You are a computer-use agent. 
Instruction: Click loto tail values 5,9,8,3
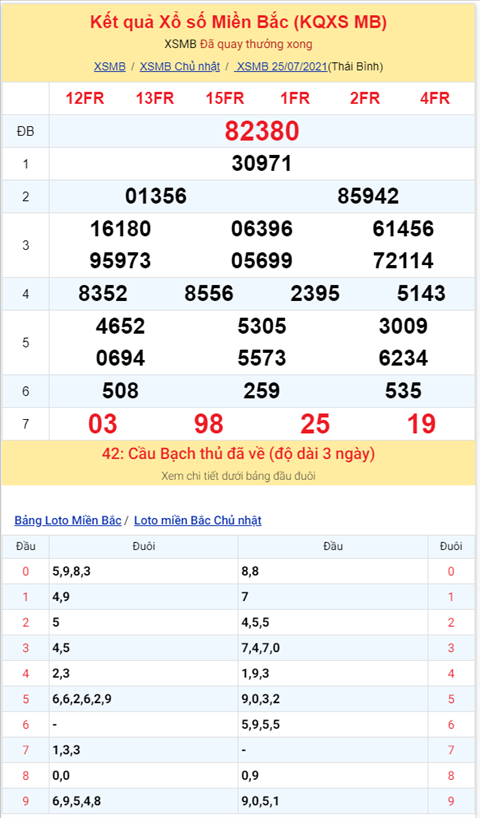tap(71, 571)
